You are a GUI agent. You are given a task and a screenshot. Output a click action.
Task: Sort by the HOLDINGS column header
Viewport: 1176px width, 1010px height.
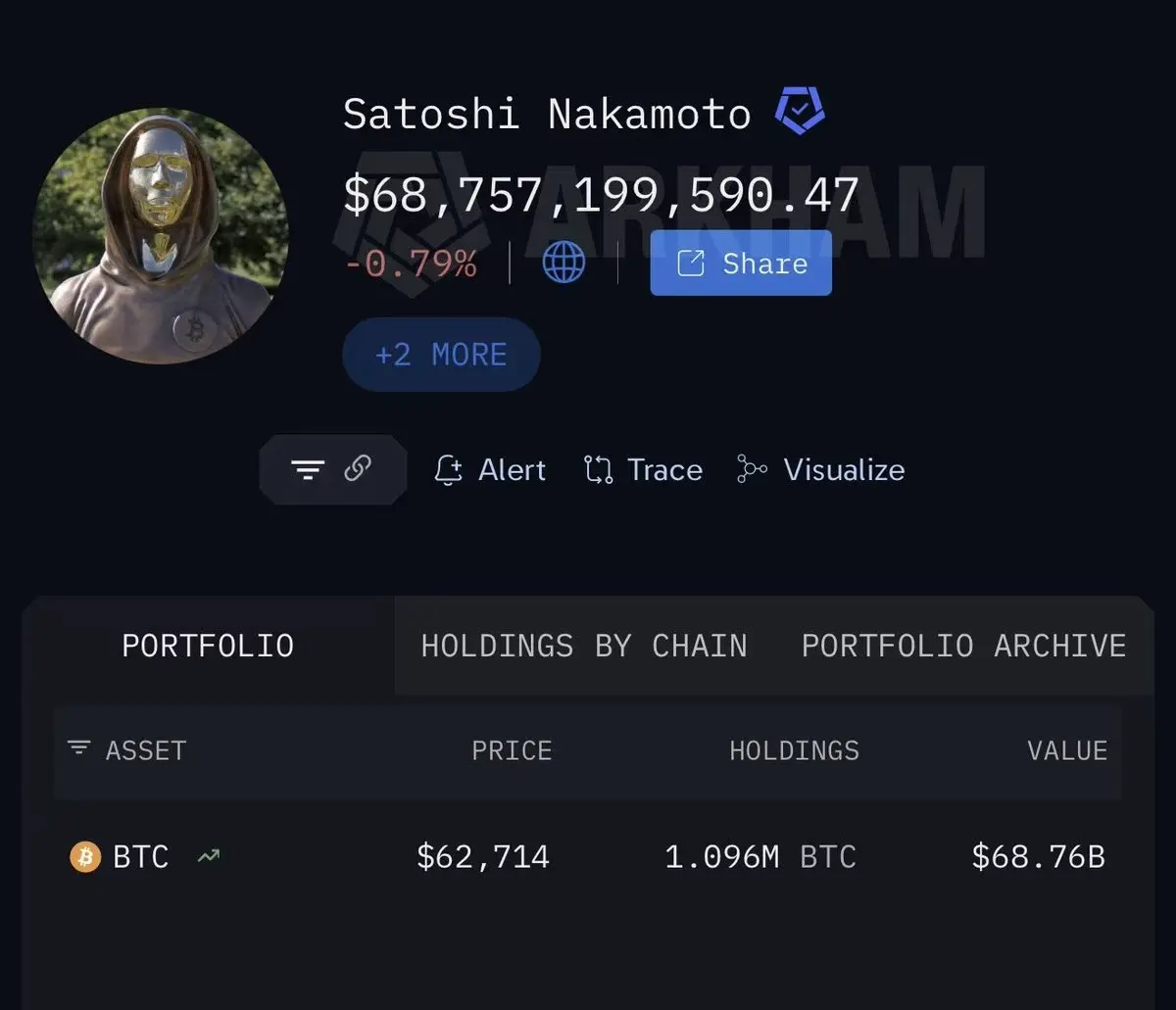(794, 750)
